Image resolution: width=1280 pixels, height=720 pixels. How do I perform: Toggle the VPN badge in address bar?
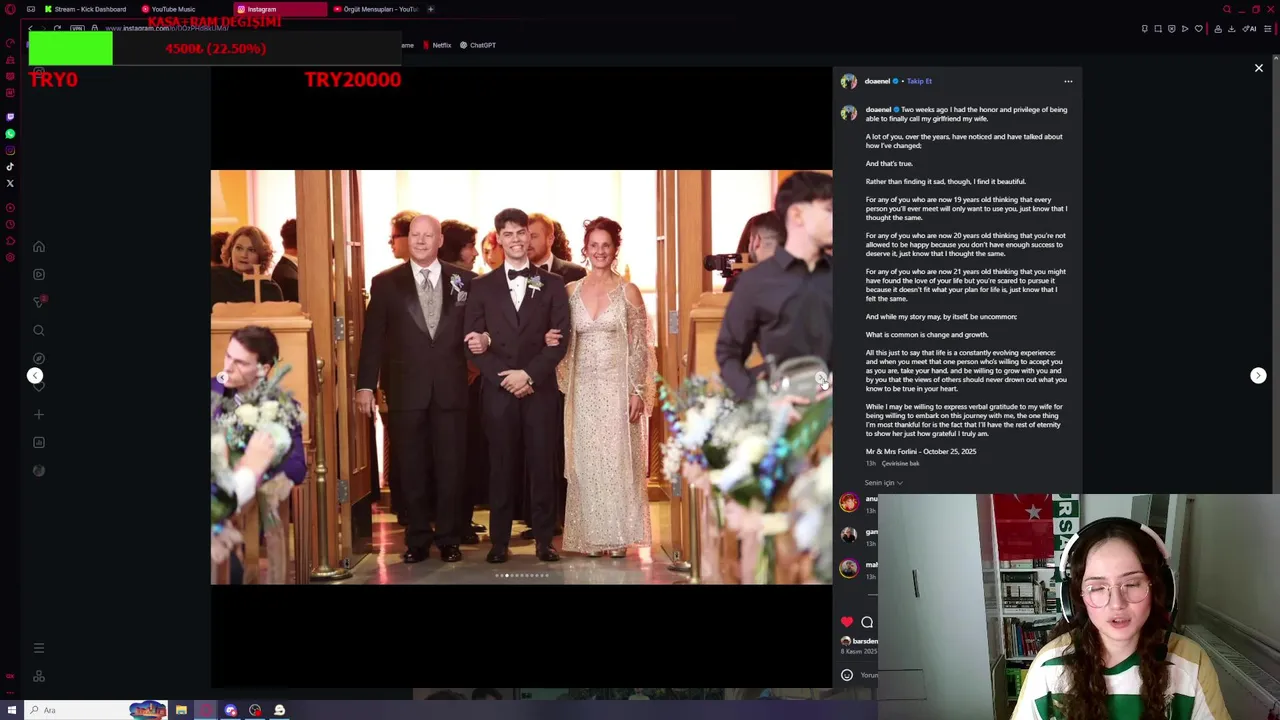point(78,28)
